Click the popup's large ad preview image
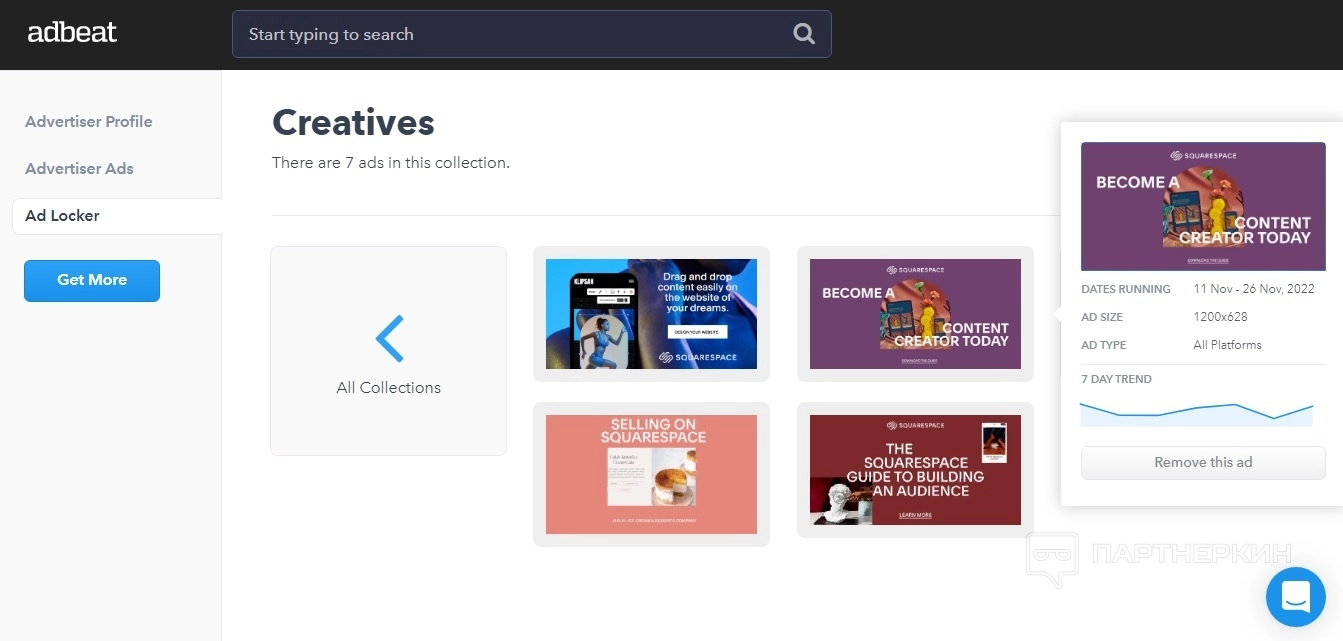 pos(1203,206)
